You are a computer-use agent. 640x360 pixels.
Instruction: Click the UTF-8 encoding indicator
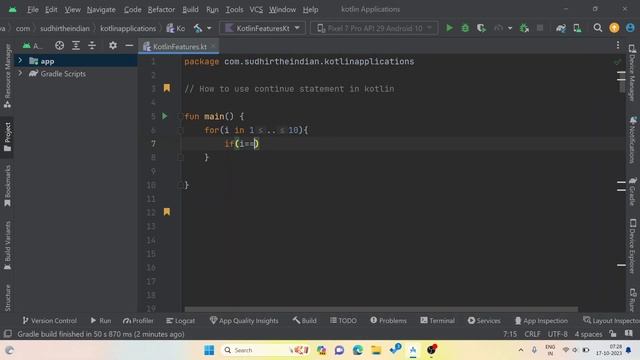coord(558,334)
